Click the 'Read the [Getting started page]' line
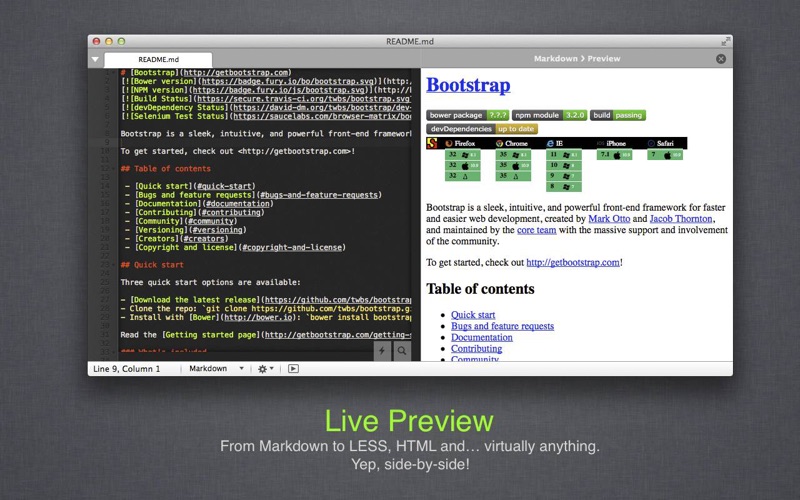800x500 pixels. tap(266, 335)
